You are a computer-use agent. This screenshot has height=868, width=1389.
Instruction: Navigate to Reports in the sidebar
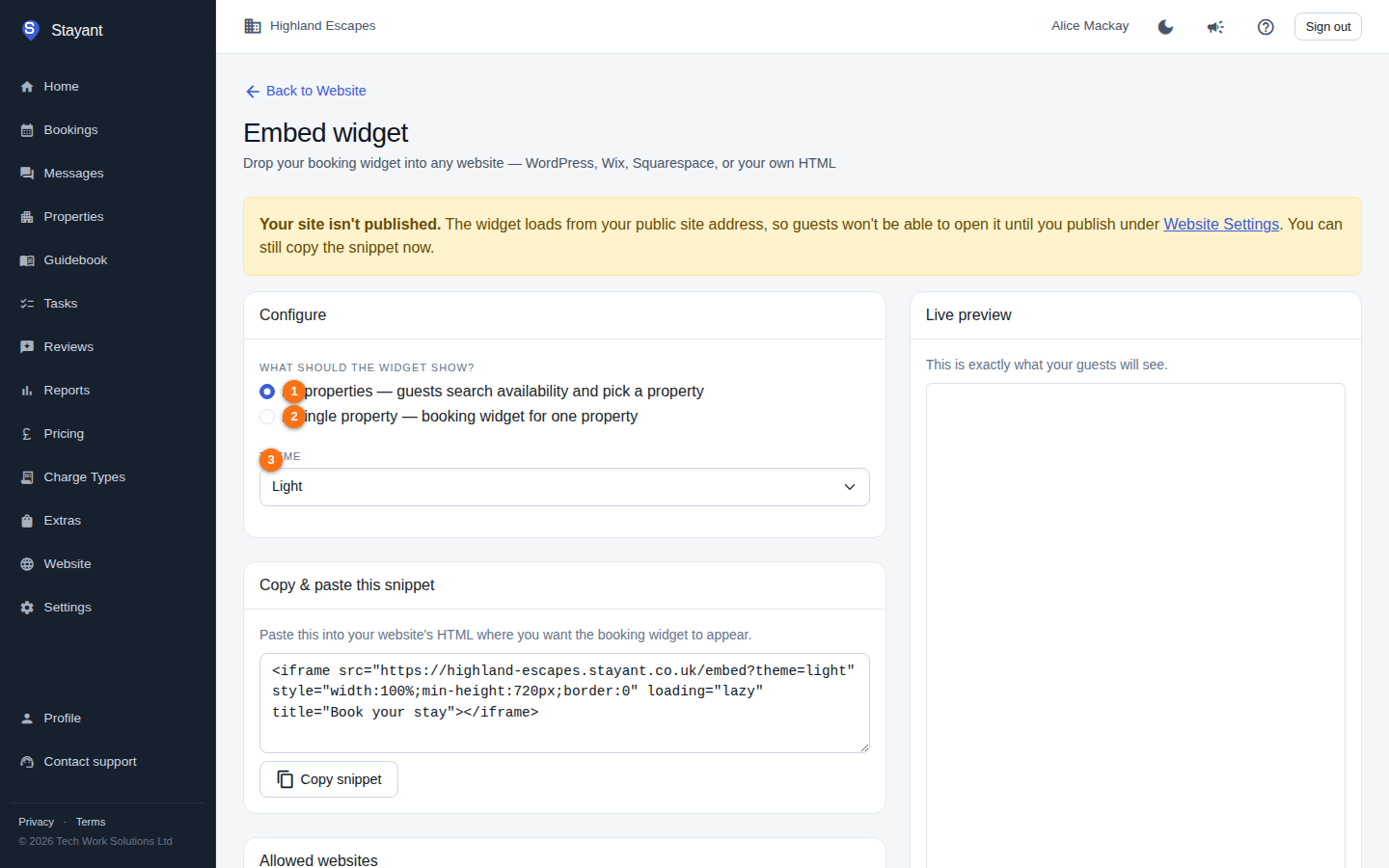[108, 391]
